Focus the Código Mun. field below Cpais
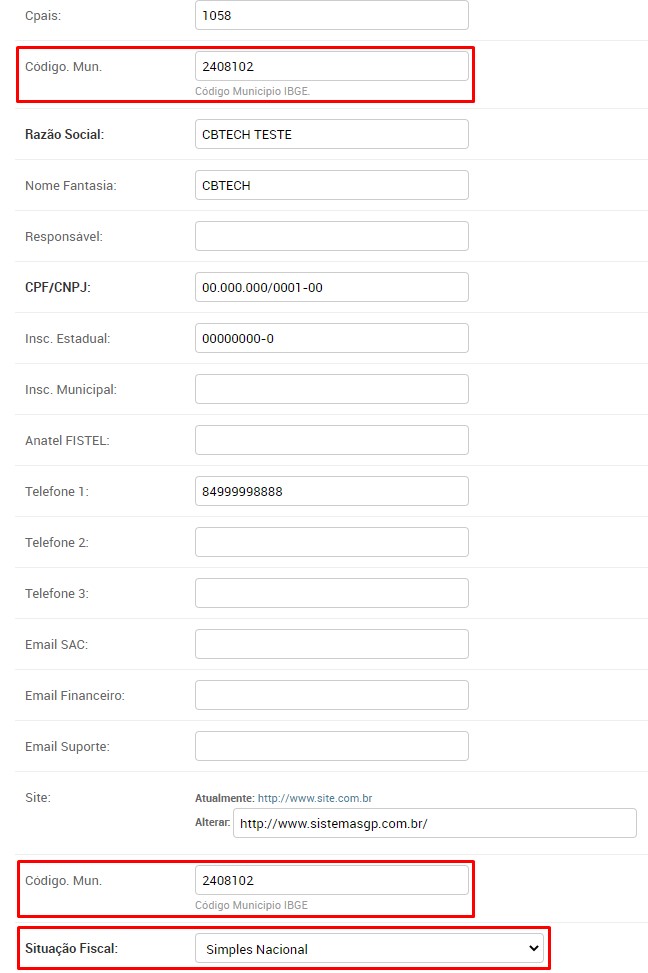The height and width of the screenshot is (973, 648). 331,67
